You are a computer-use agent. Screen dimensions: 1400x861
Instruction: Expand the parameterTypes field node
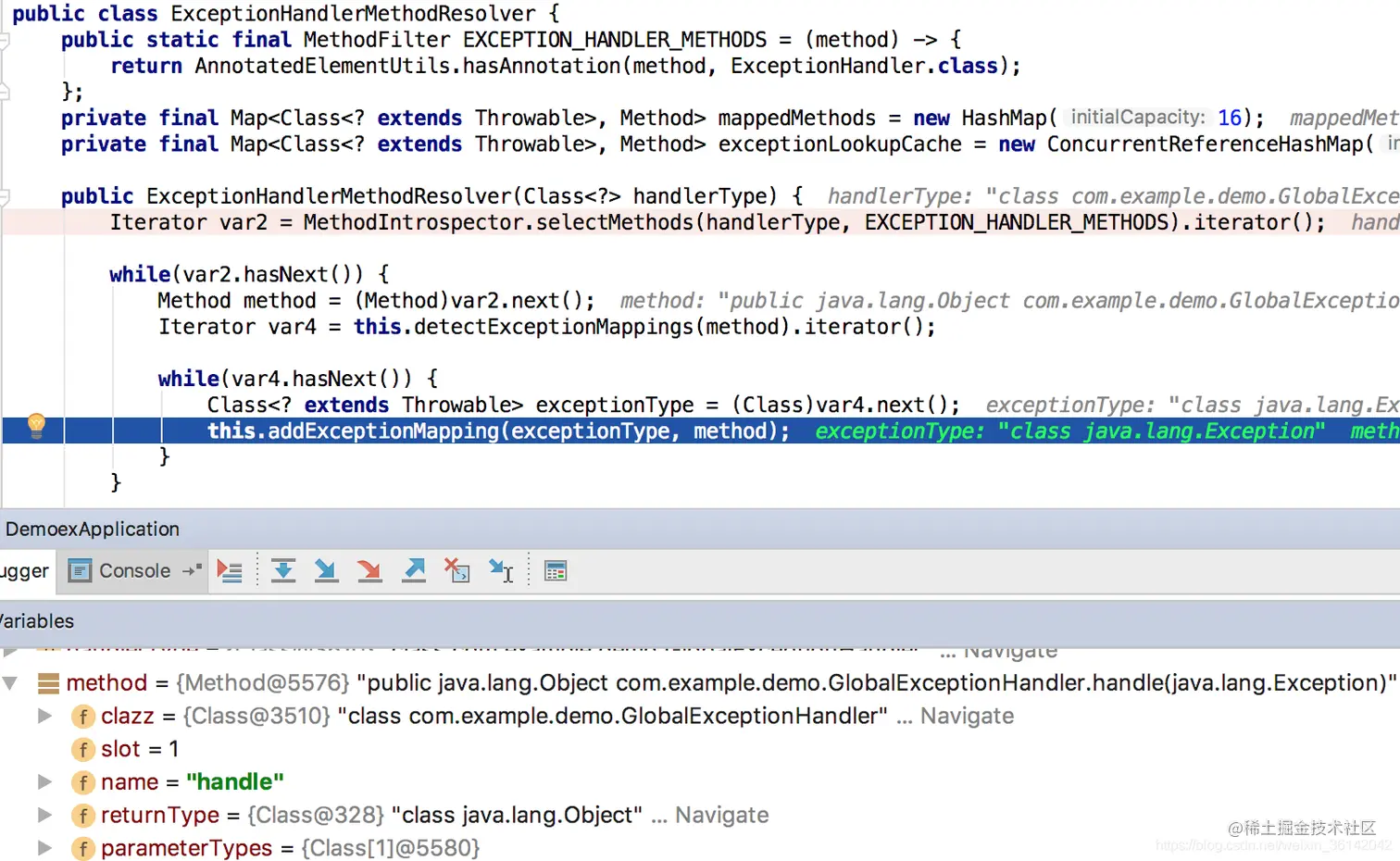point(44,848)
